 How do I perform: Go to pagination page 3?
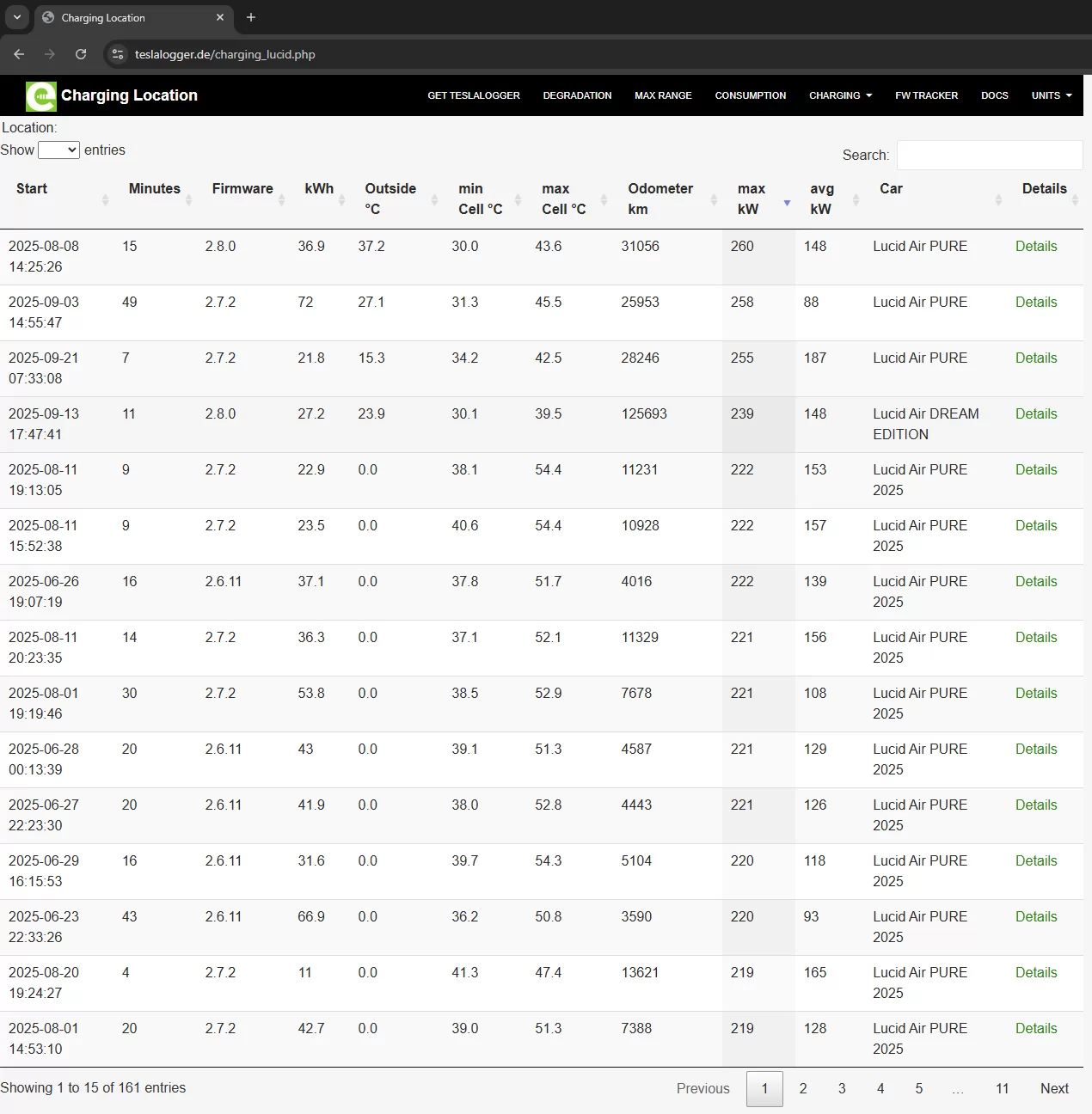point(842,1088)
